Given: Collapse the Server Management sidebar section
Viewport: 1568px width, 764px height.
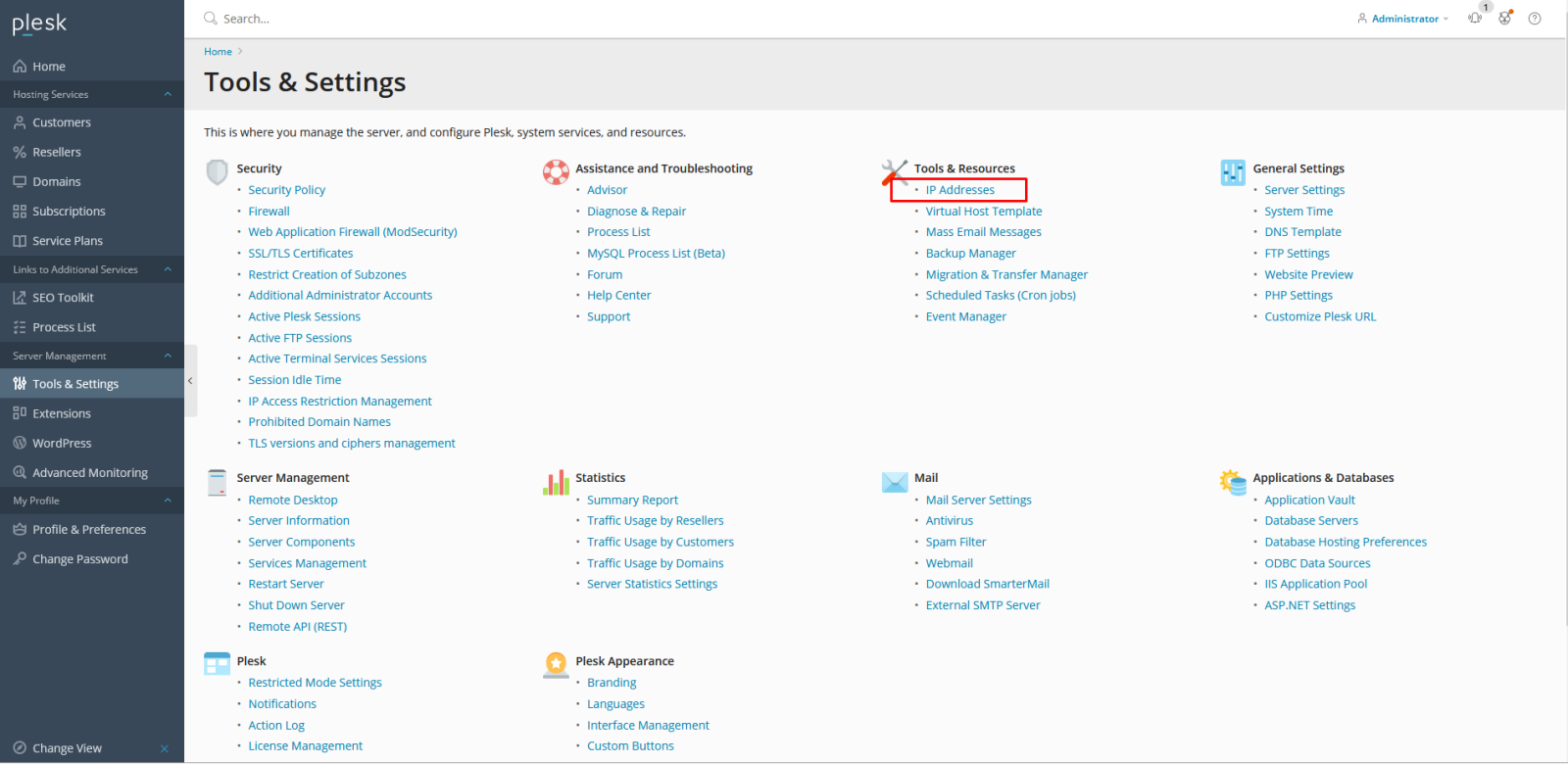Looking at the screenshot, I should (168, 356).
